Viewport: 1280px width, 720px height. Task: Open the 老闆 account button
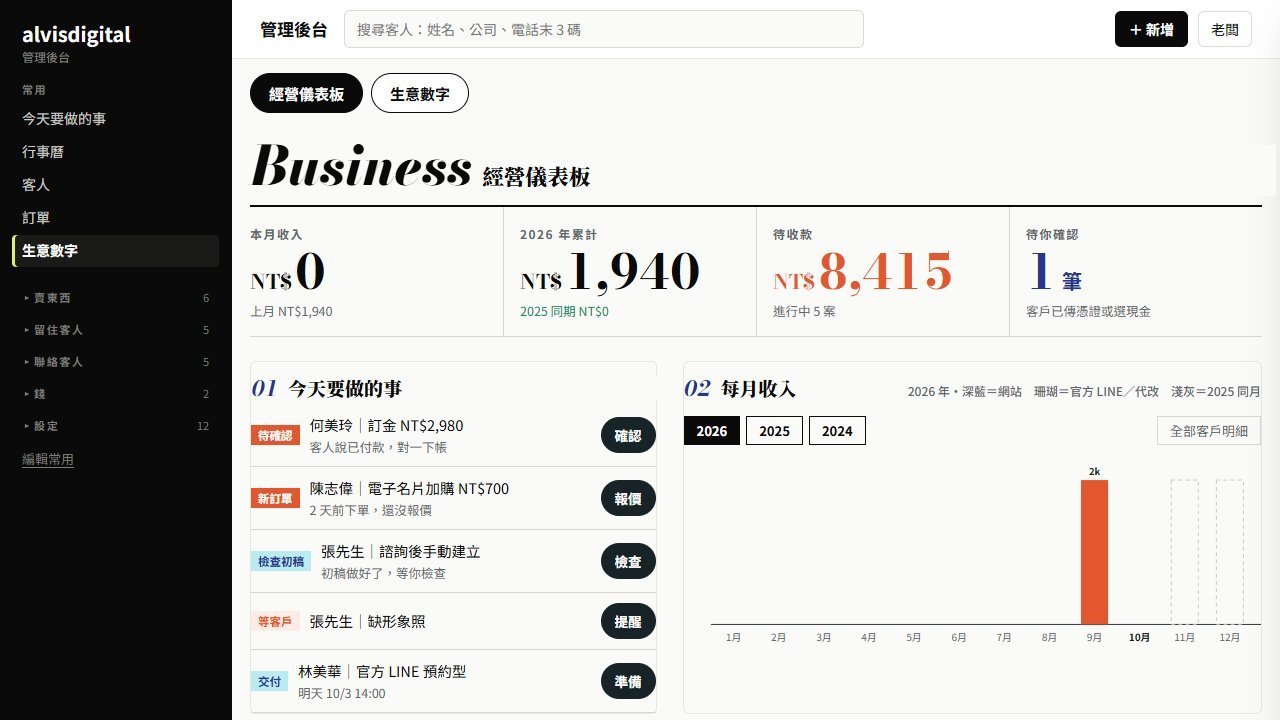[x=1225, y=29]
